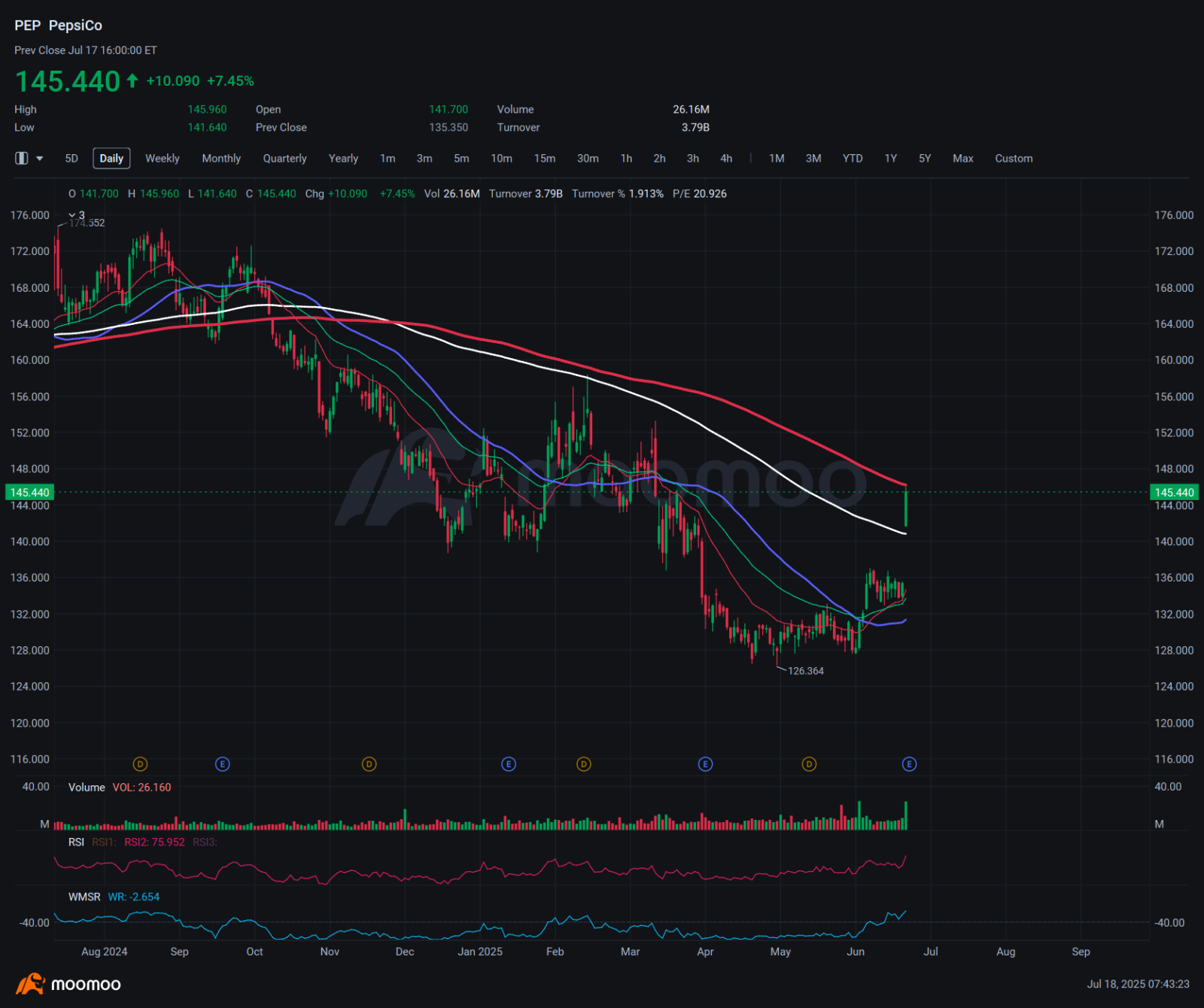Select the 30m interval
Viewport: 1204px width, 1008px height.
[588, 159]
